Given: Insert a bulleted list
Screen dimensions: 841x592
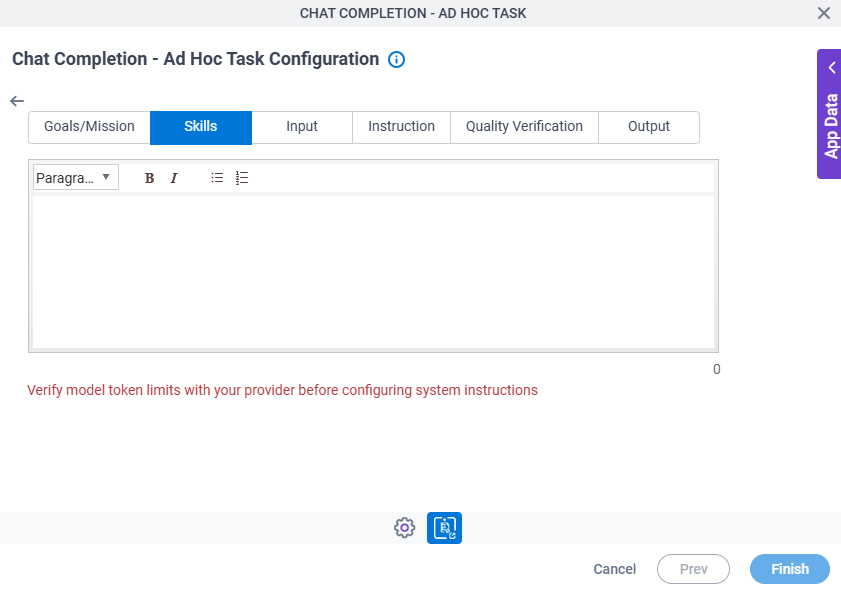Looking at the screenshot, I should (217, 177).
